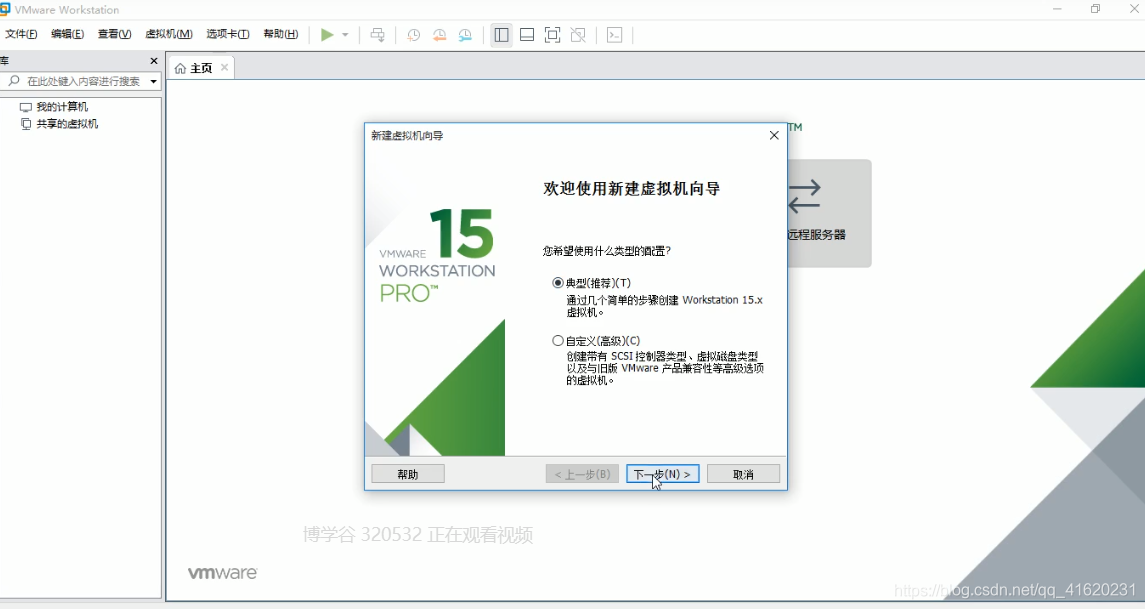The image size is (1145, 609).
Task: Open the 选项卡(T) menu
Action: (227, 34)
